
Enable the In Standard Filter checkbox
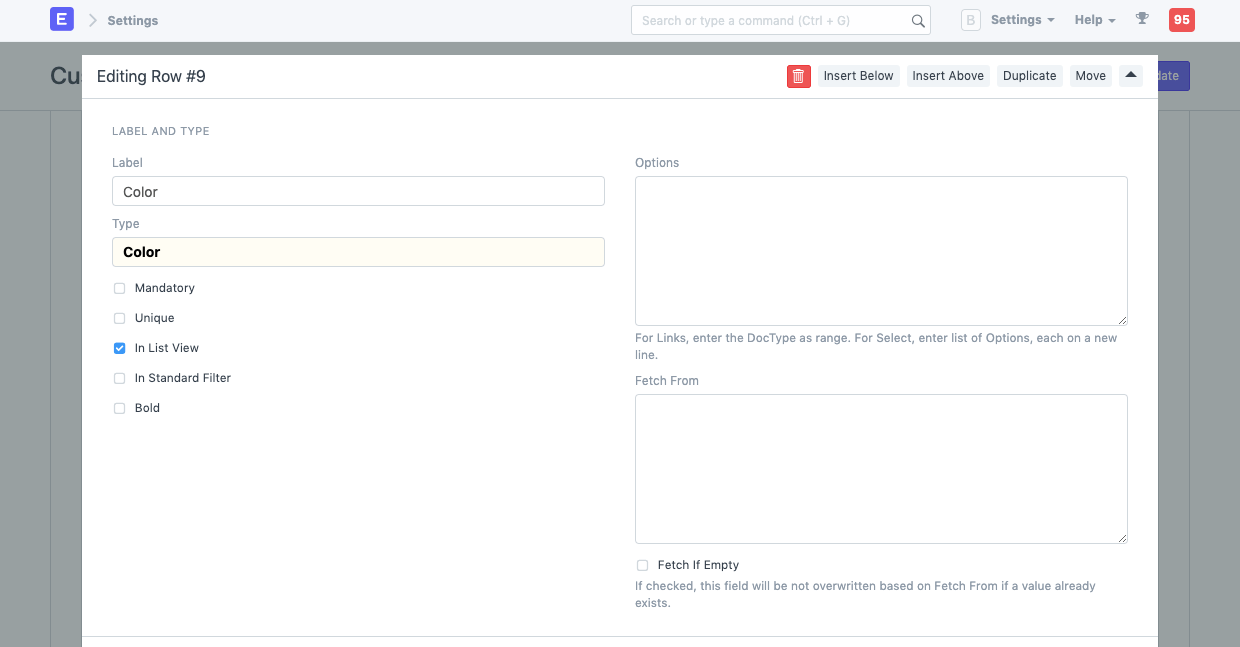tap(119, 378)
